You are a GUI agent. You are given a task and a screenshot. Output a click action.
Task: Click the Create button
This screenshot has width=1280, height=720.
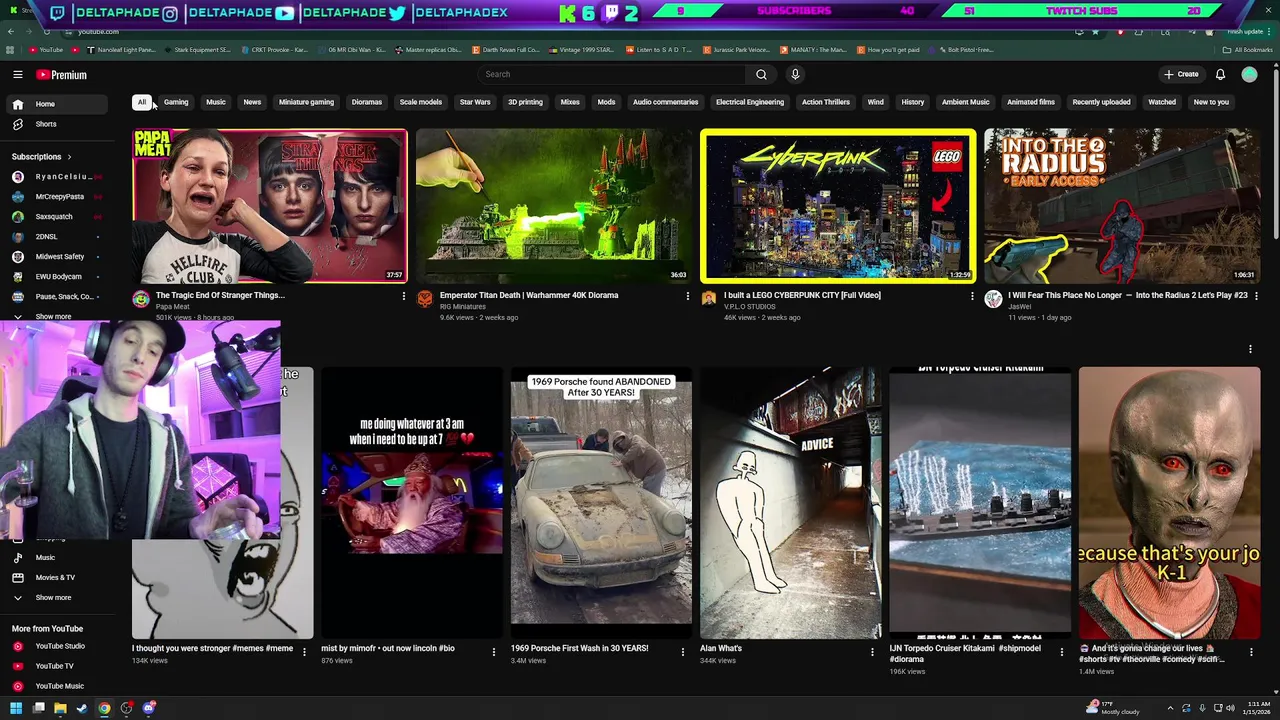(x=1181, y=74)
